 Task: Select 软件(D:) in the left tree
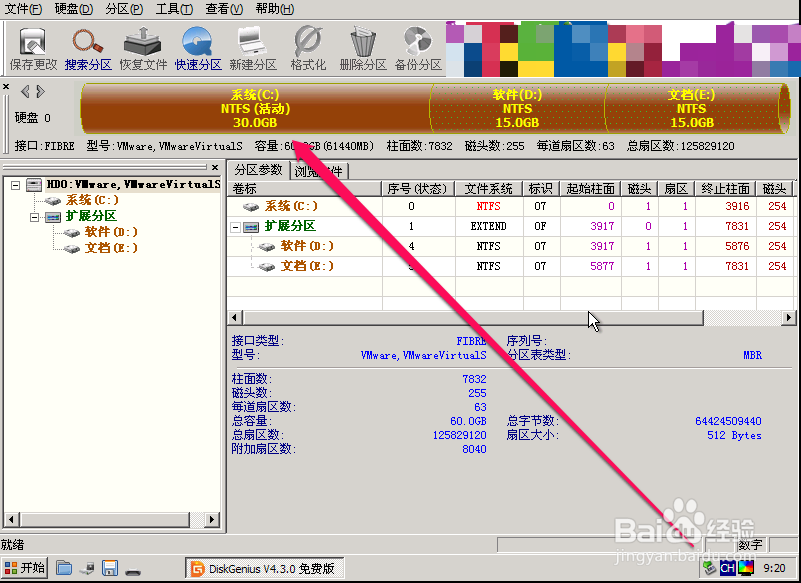click(x=111, y=231)
